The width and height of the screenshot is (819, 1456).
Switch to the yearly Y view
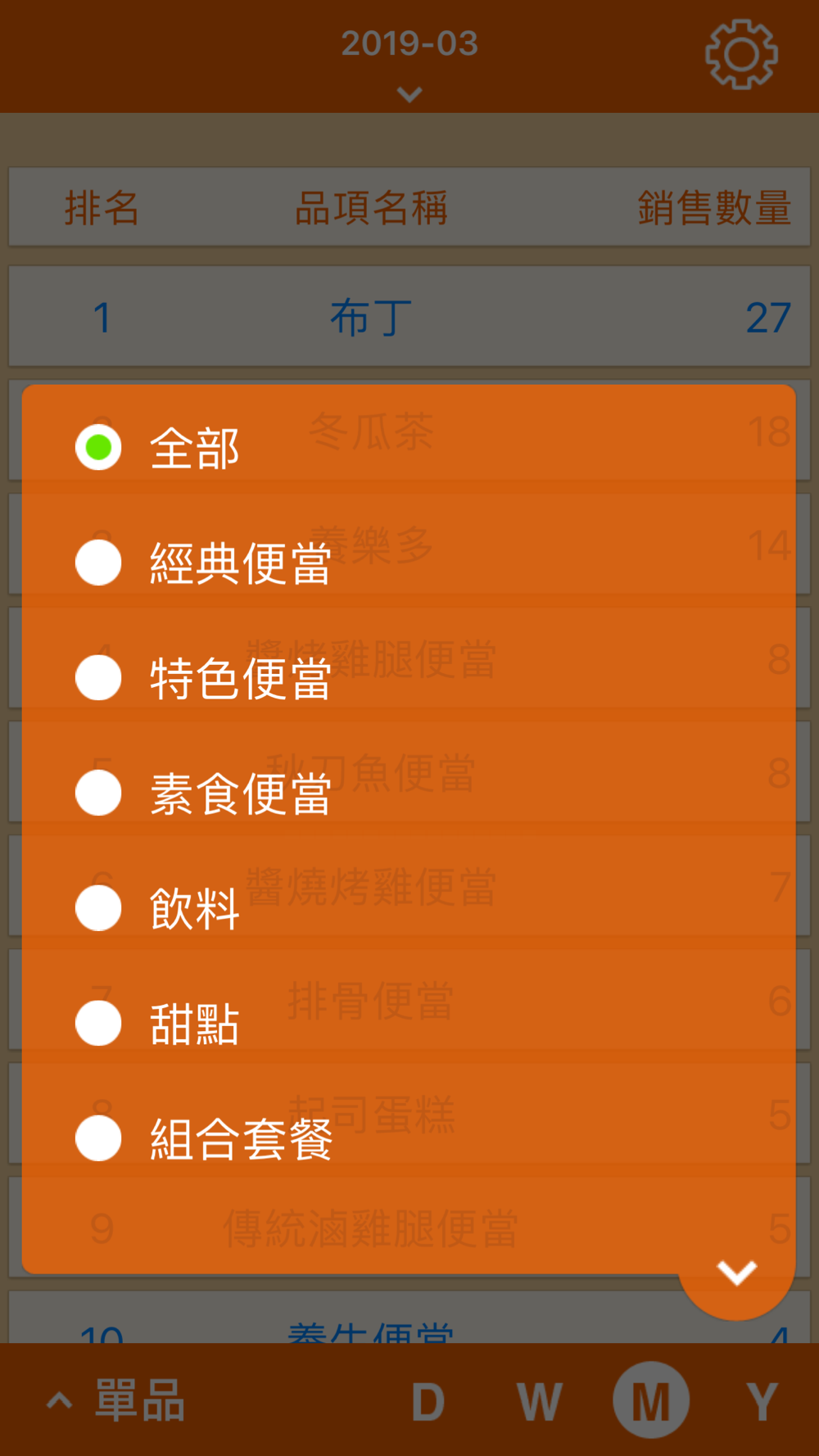click(x=762, y=1401)
